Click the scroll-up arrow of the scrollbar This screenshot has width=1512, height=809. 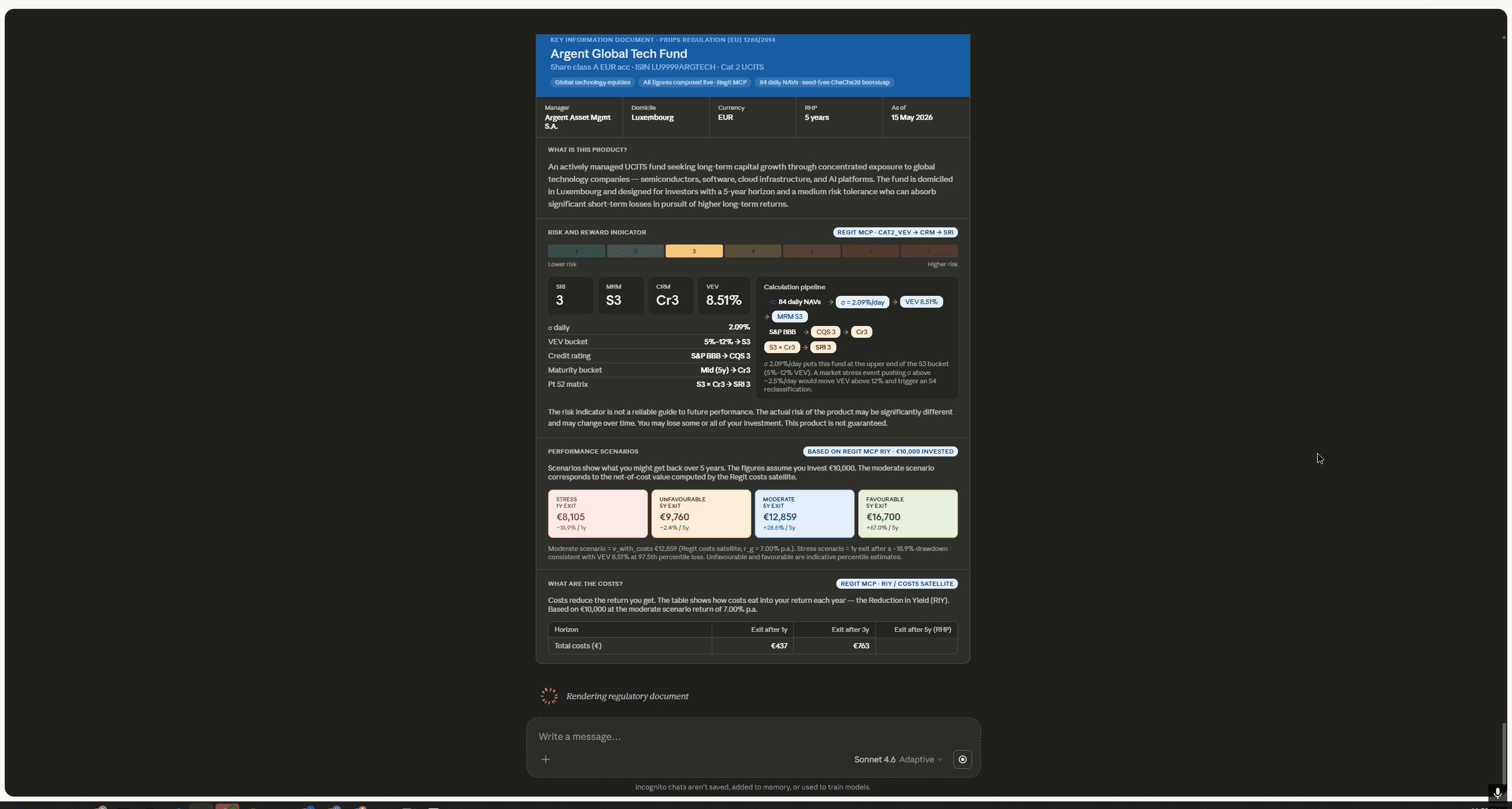[x=1504, y=37]
